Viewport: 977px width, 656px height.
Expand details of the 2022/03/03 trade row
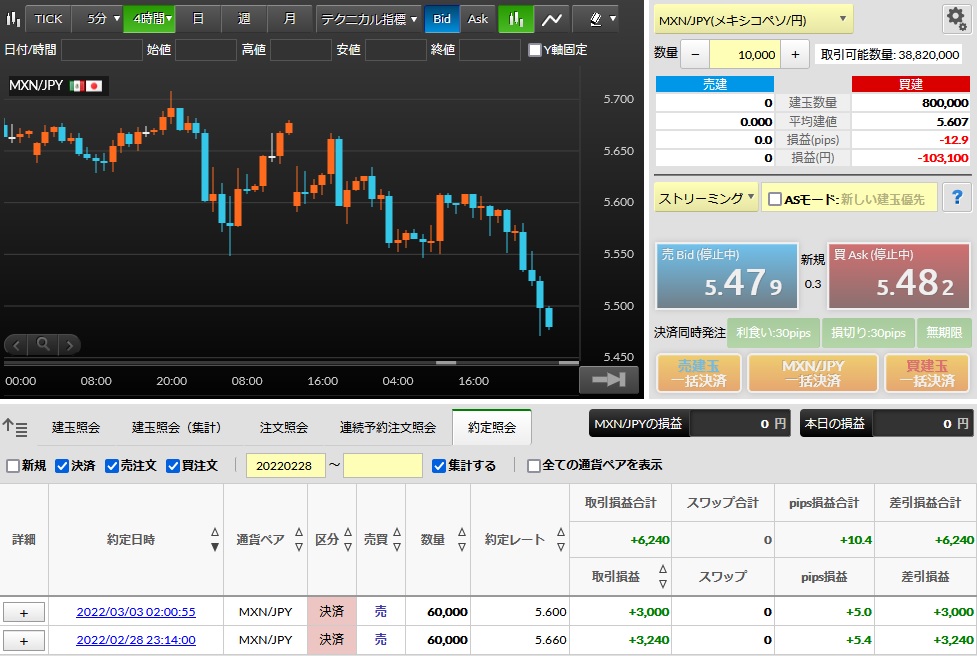[24, 612]
